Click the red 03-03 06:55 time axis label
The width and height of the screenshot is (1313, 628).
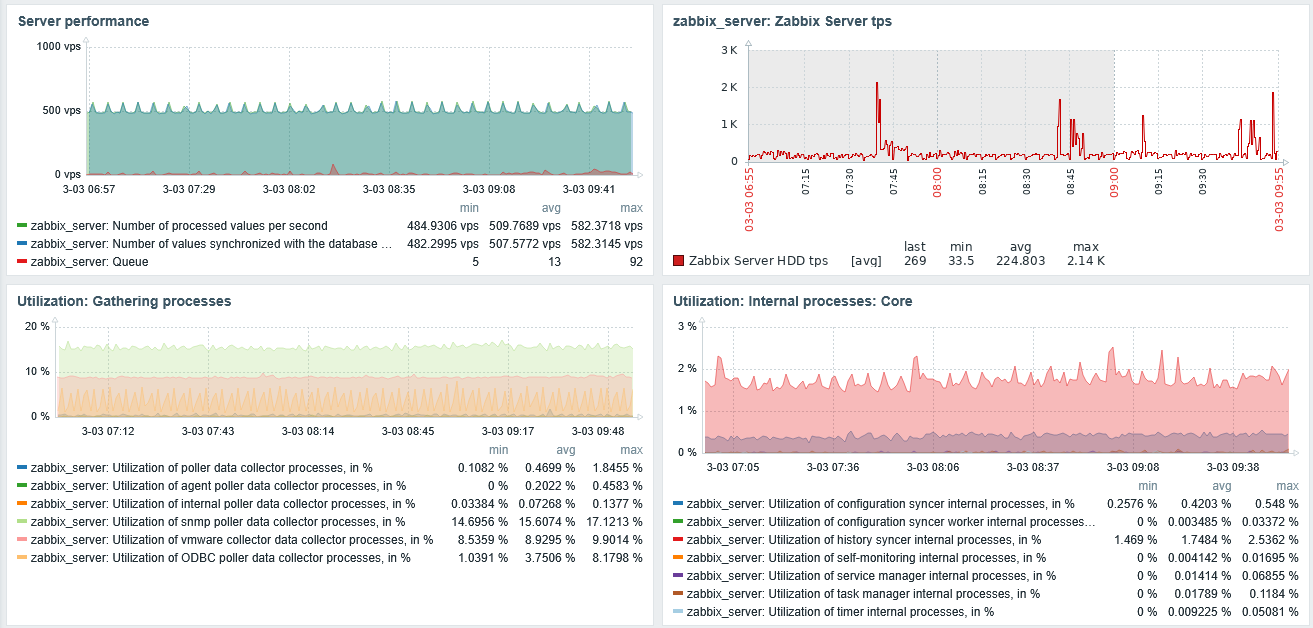coord(750,199)
